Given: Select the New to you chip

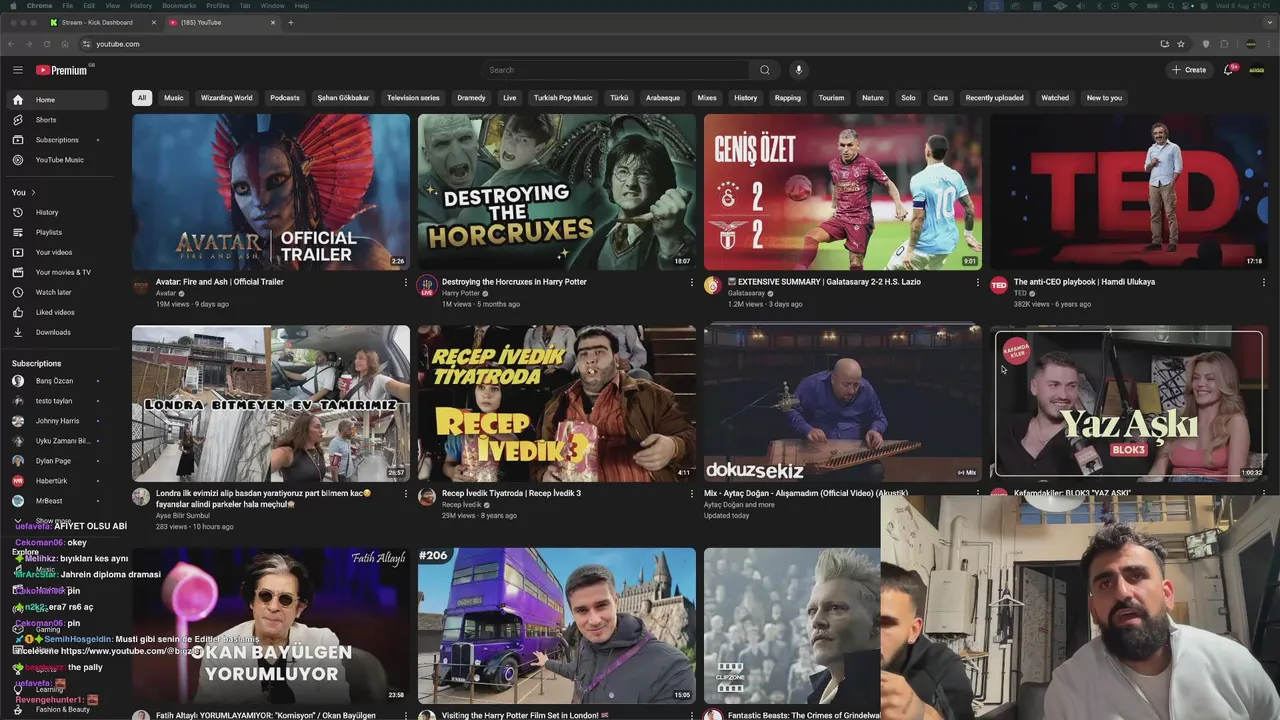Looking at the screenshot, I should (x=1104, y=98).
